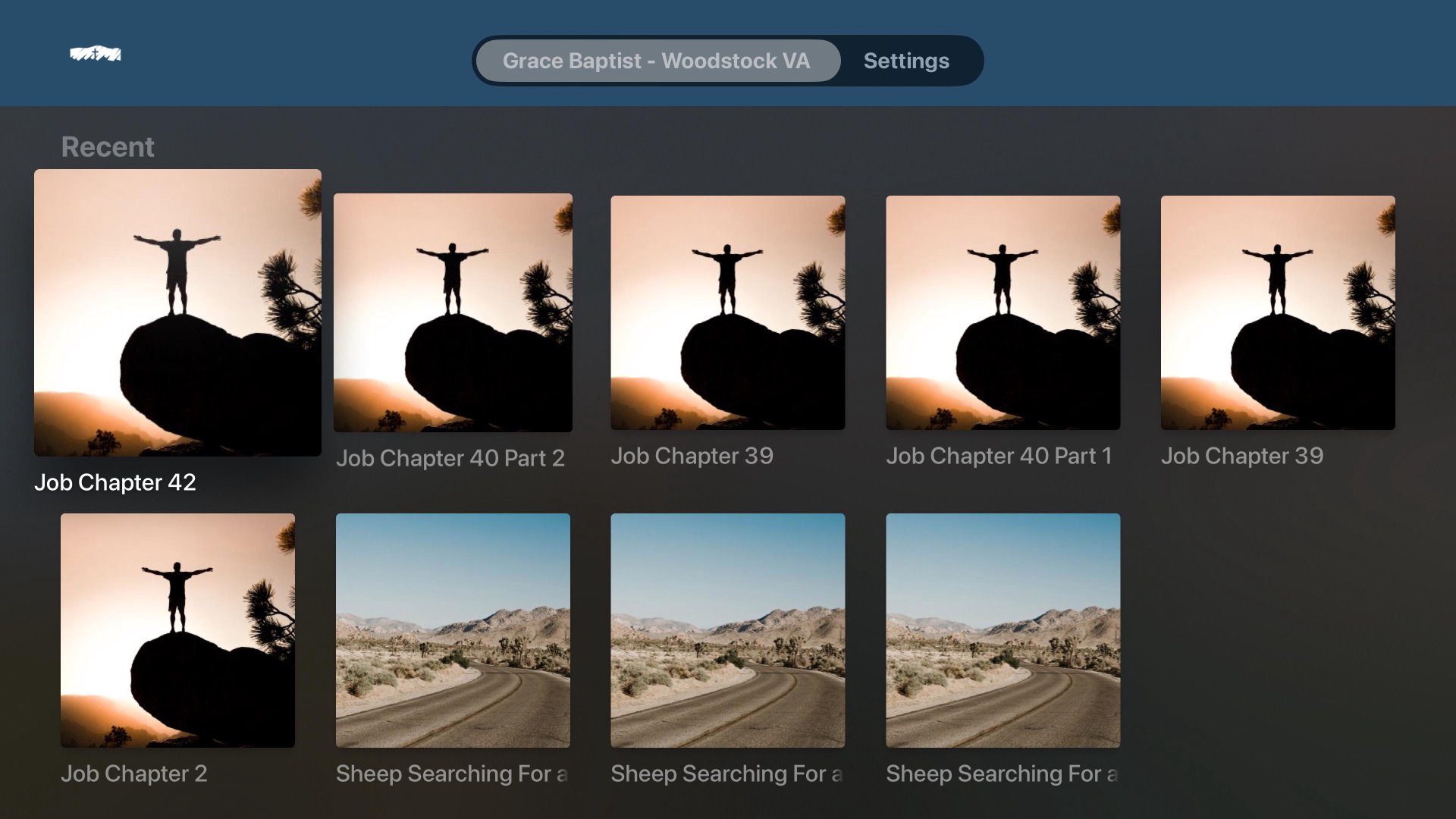
Task: Open the Job Chapter 40 Part 2 thumbnail
Action: (453, 312)
